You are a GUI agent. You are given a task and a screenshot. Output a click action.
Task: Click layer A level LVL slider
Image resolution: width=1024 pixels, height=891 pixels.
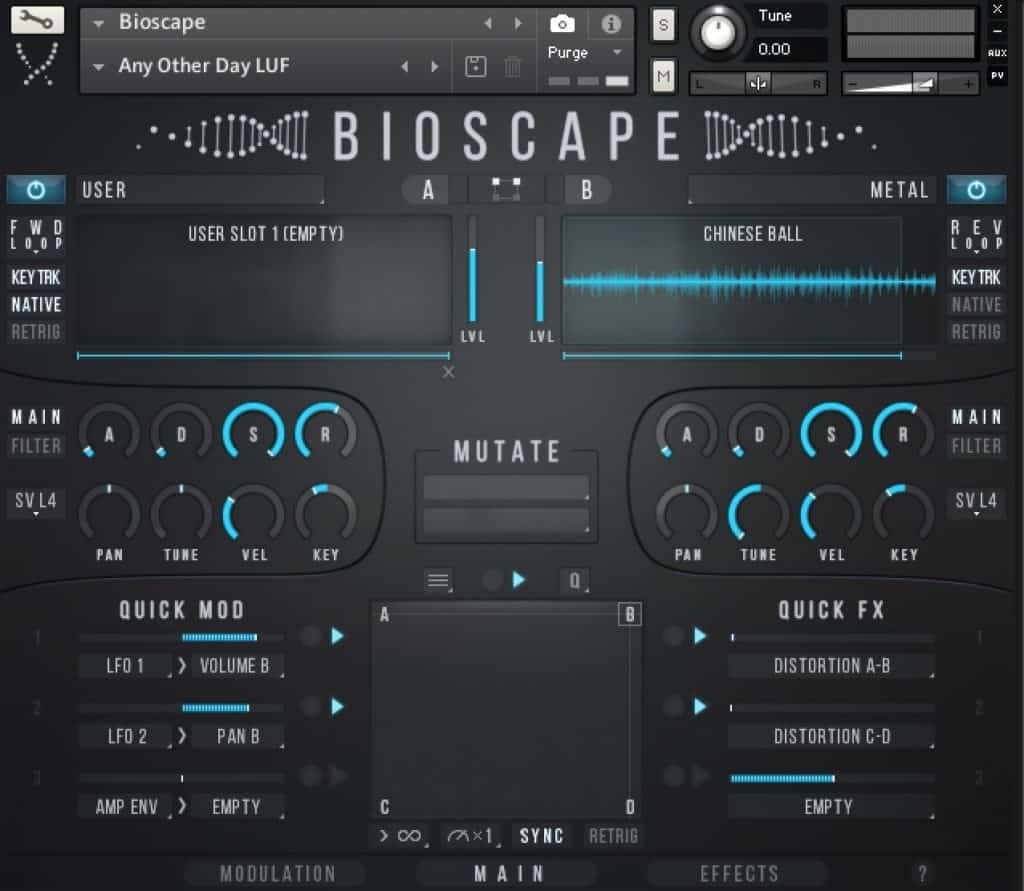click(472, 269)
